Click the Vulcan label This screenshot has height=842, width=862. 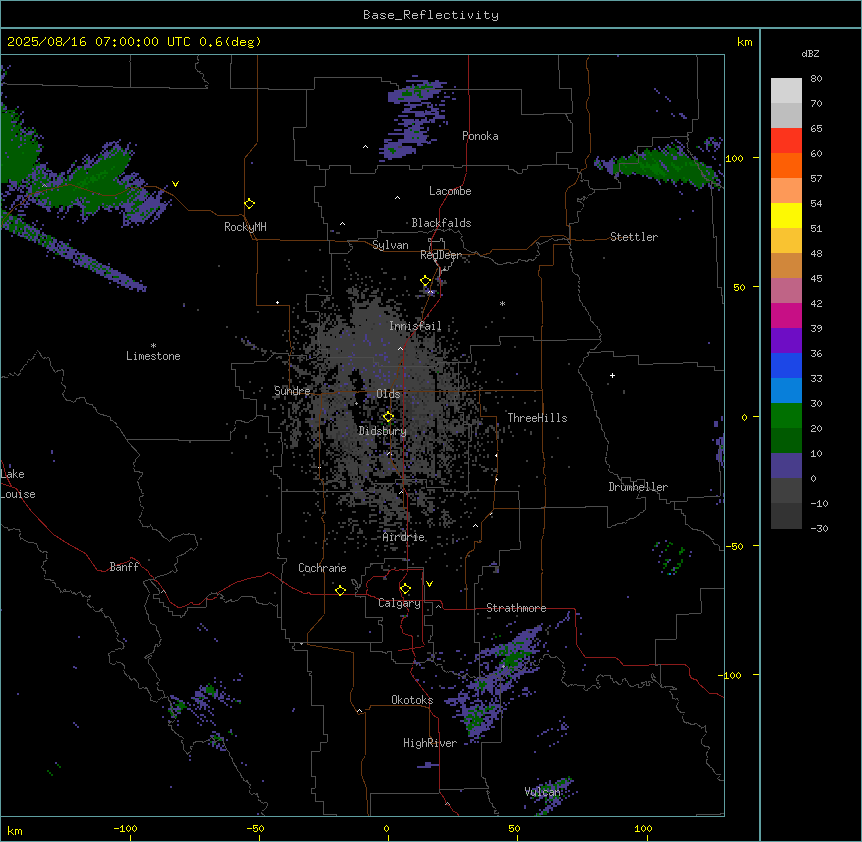tap(542, 791)
